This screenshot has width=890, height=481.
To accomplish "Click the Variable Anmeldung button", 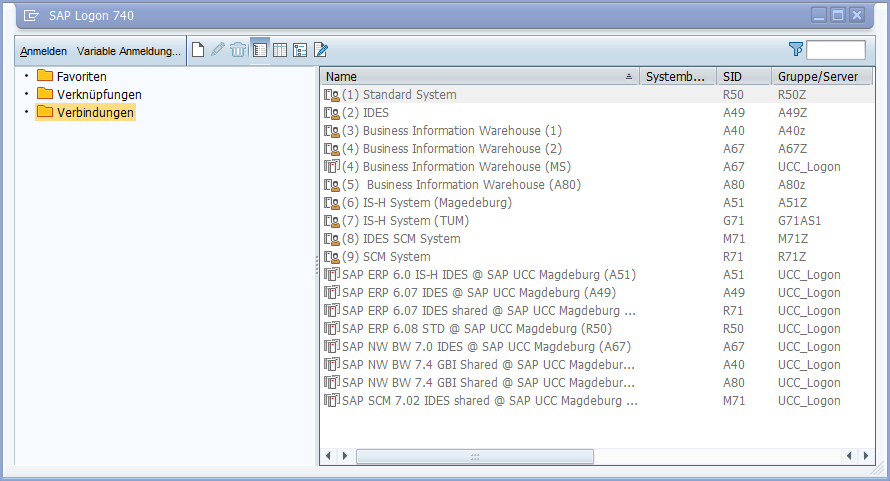I will [129, 51].
